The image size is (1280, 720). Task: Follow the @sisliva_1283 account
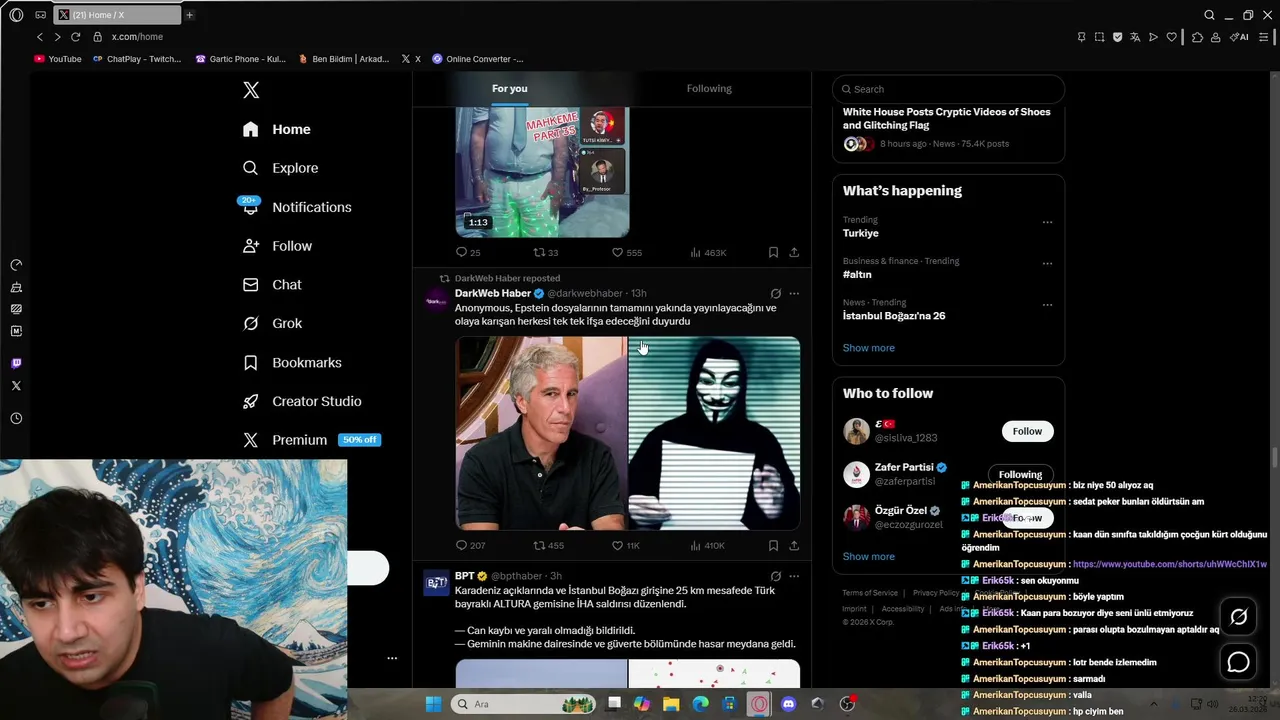tap(1027, 431)
